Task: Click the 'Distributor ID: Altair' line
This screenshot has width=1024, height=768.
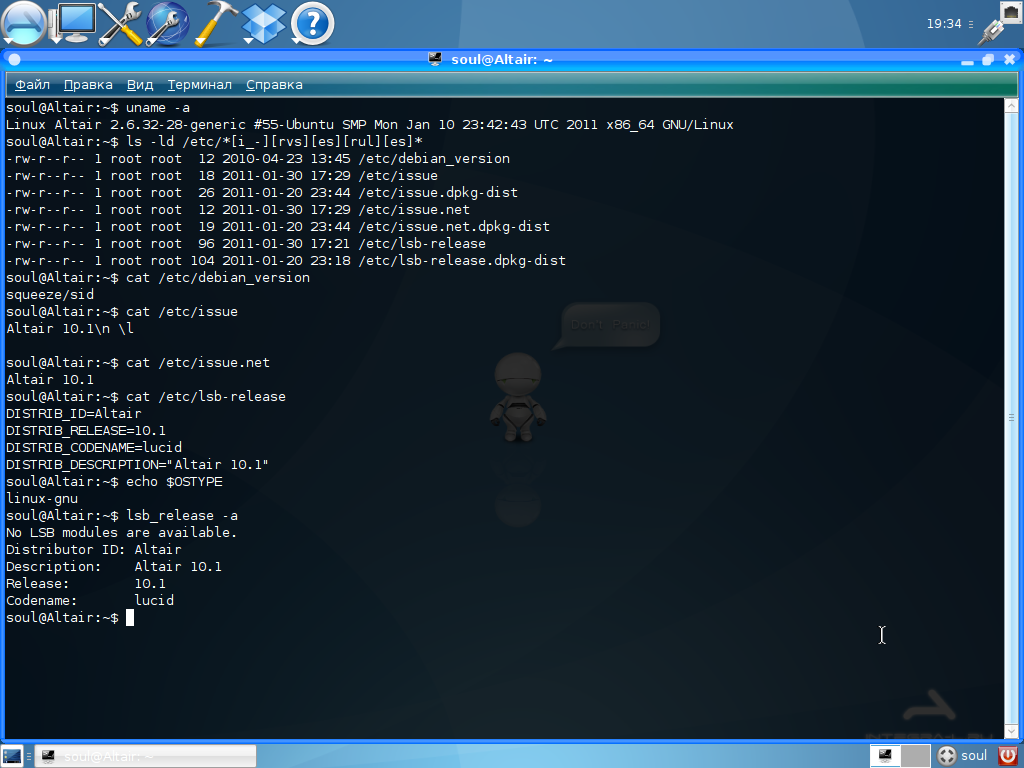Action: click(x=94, y=549)
